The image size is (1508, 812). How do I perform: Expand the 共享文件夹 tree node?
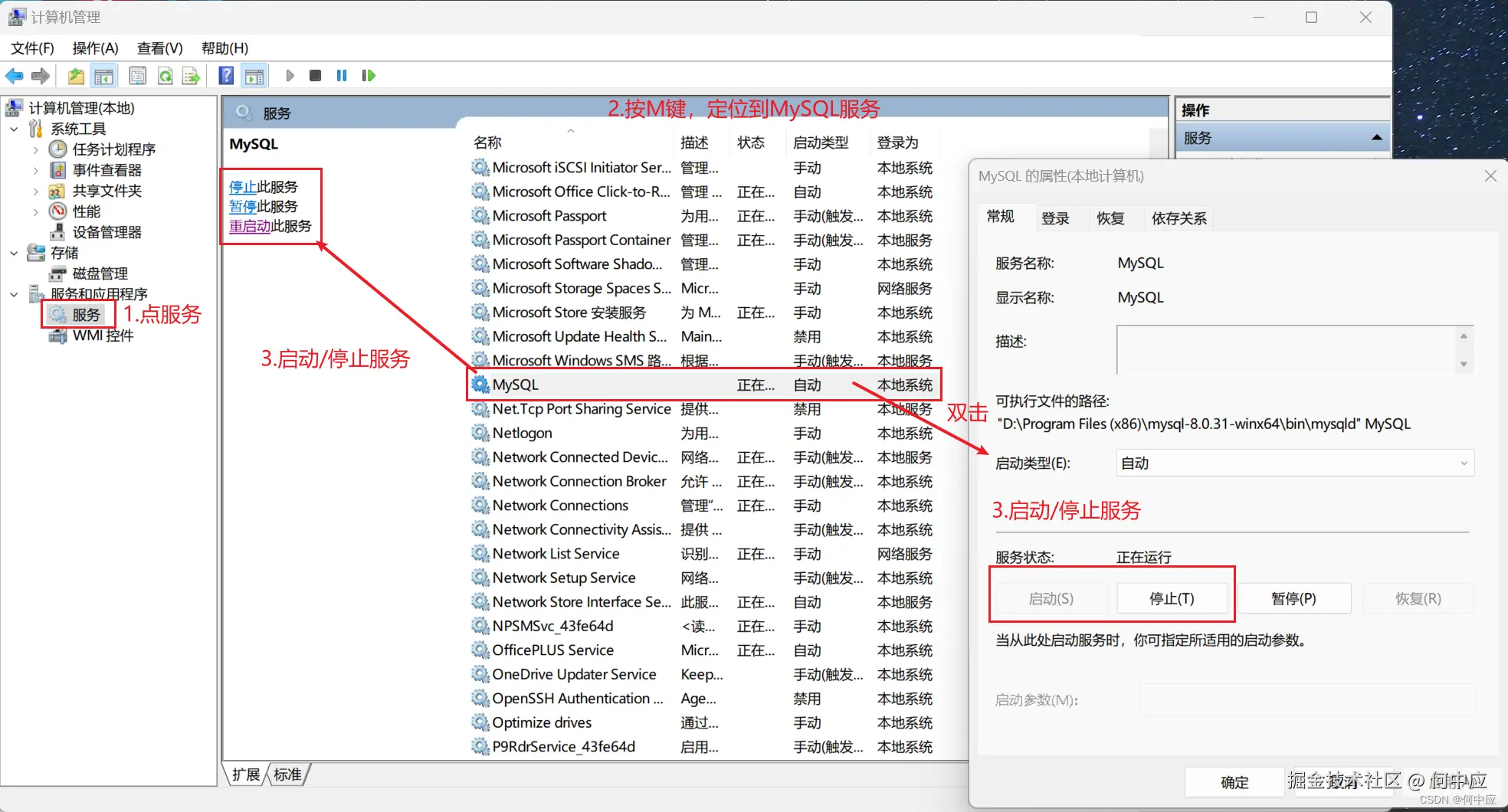pyautogui.click(x=35, y=191)
